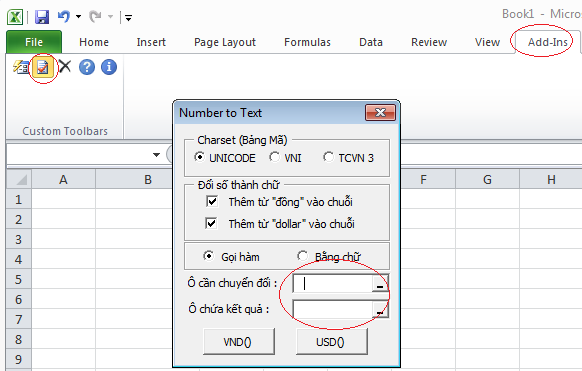This screenshot has width=582, height=371.
Task: Uncheck Thêm từ "đồng" vào chuỗi
Action: click(212, 201)
